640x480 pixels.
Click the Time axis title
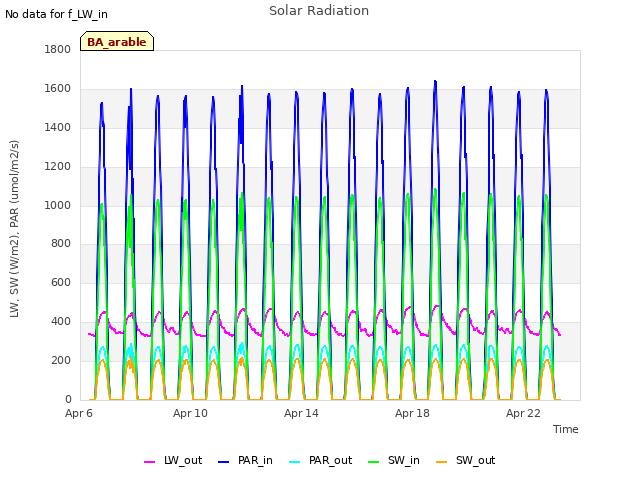566,429
